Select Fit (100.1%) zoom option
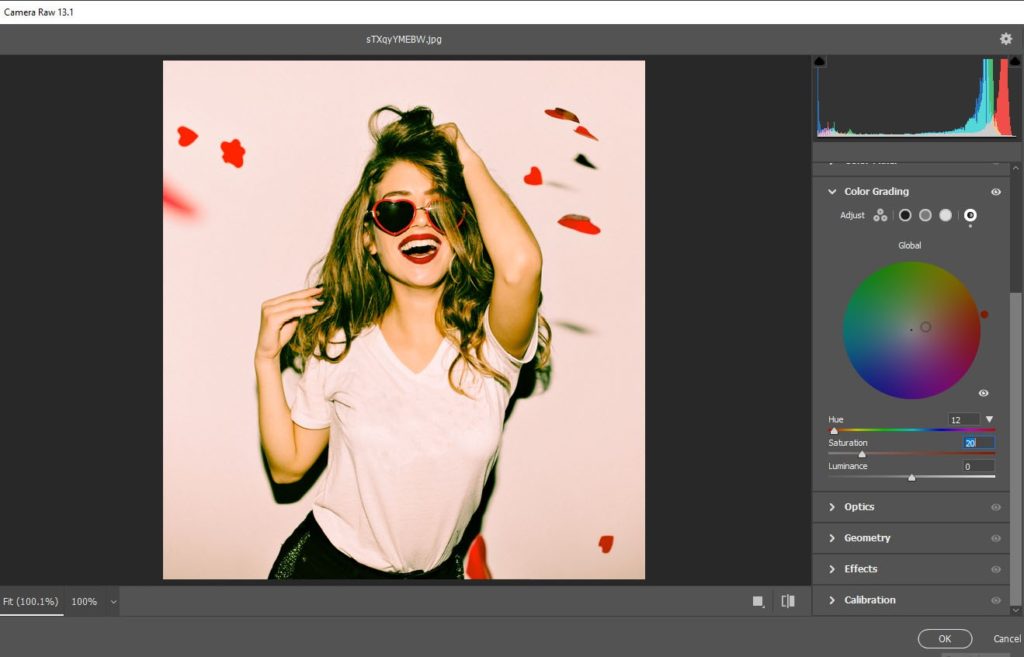This screenshot has width=1024, height=657. point(31,601)
